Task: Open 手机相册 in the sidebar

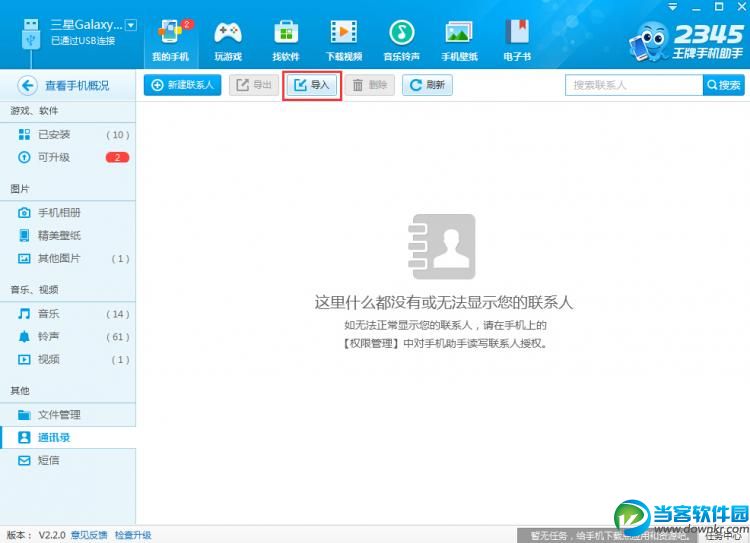Action: pyautogui.click(x=68, y=212)
